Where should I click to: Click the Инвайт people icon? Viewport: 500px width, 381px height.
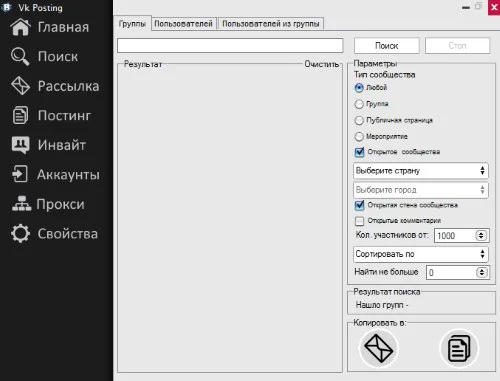point(20,145)
